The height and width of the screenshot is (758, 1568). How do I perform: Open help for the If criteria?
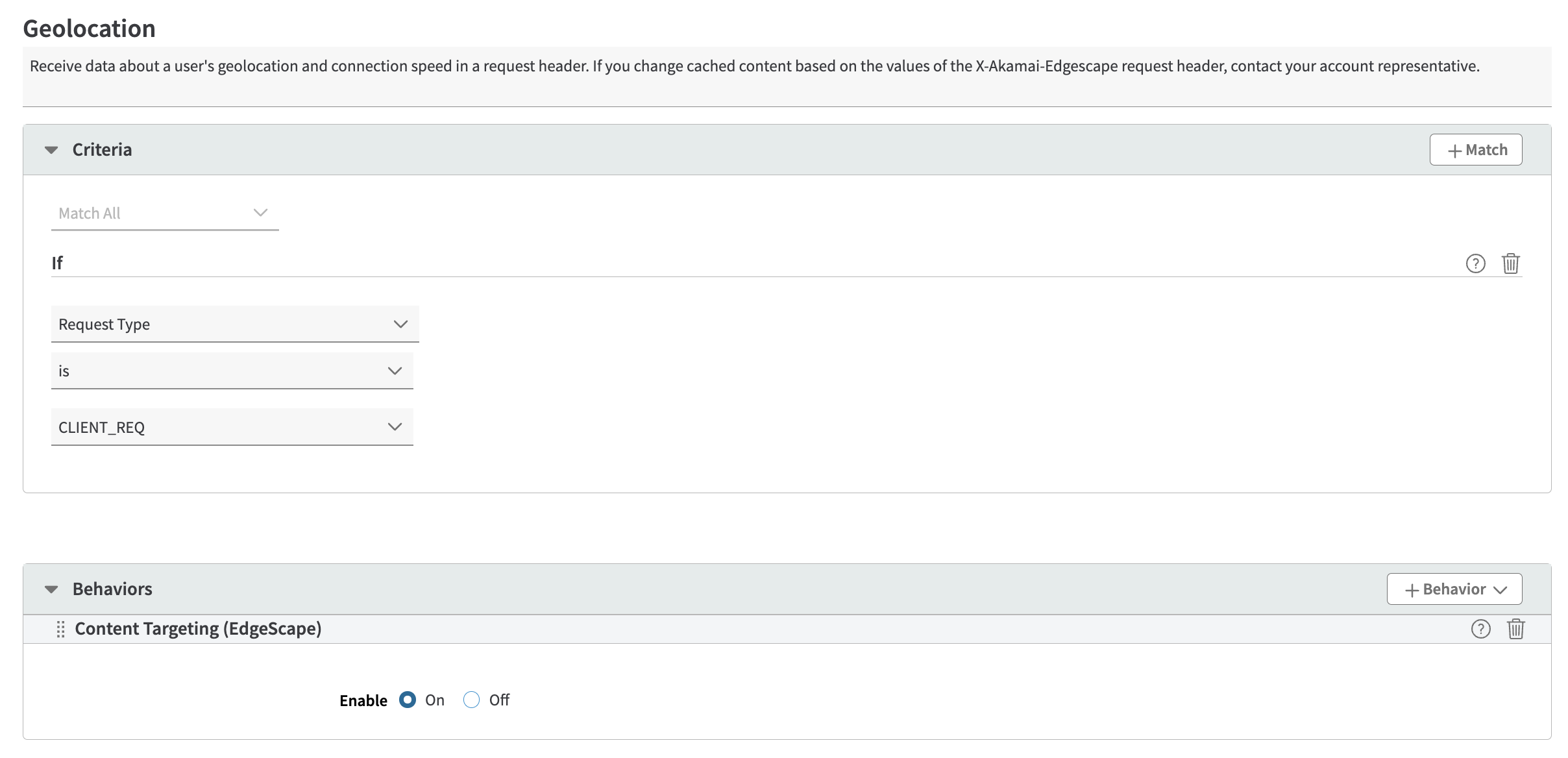tap(1475, 263)
